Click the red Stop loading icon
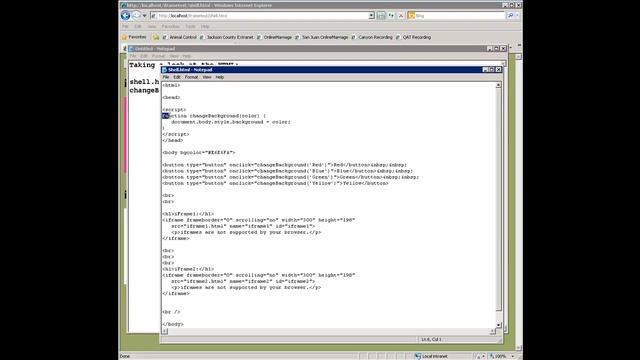Image resolution: width=640 pixels, height=360 pixels. (401, 16)
